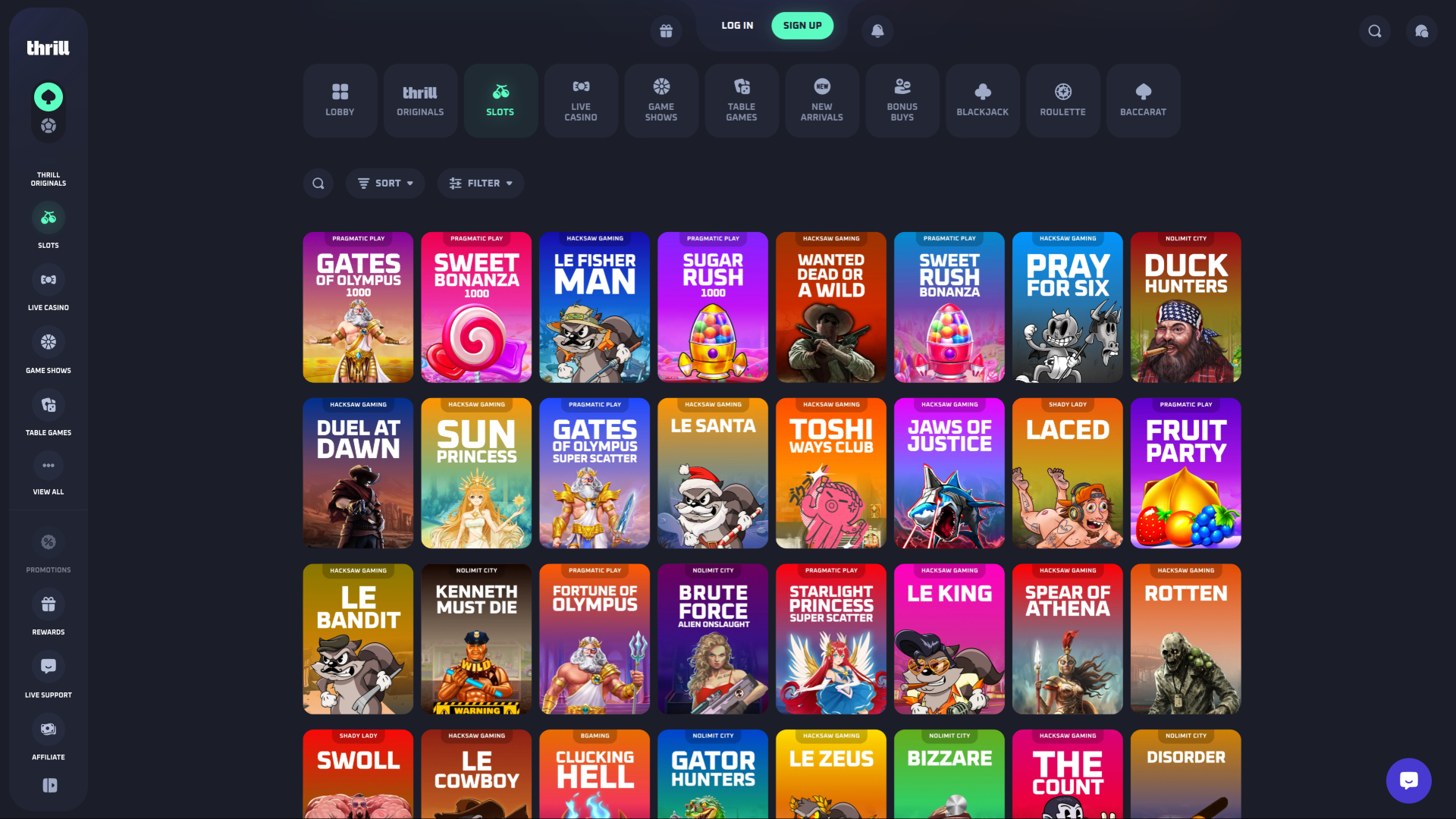Select the Slots icon in the sidebar
This screenshot has width=1456, height=819.
48,218
